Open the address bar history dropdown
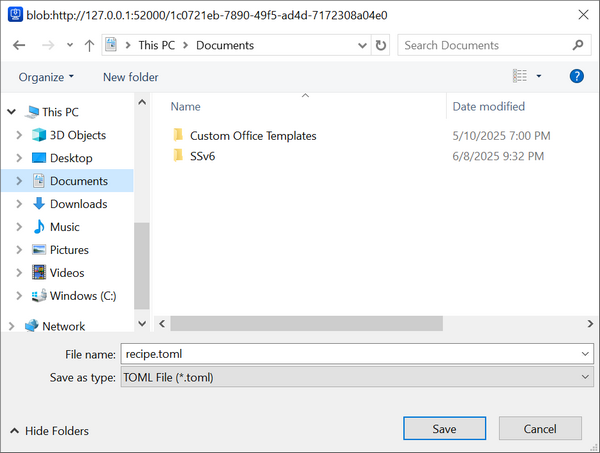The width and height of the screenshot is (600, 453). tap(362, 46)
